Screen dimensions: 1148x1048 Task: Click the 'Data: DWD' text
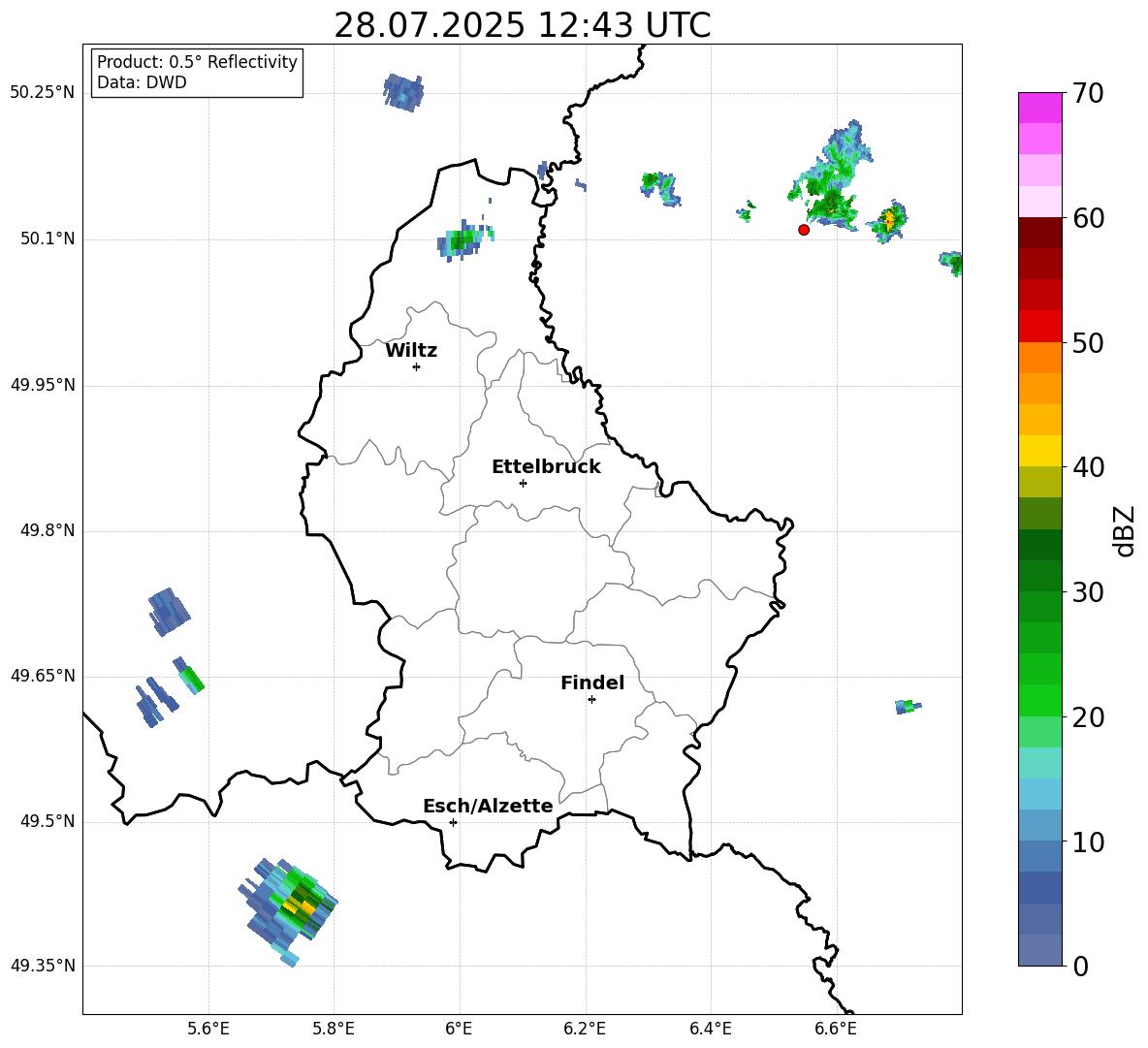click(x=142, y=82)
